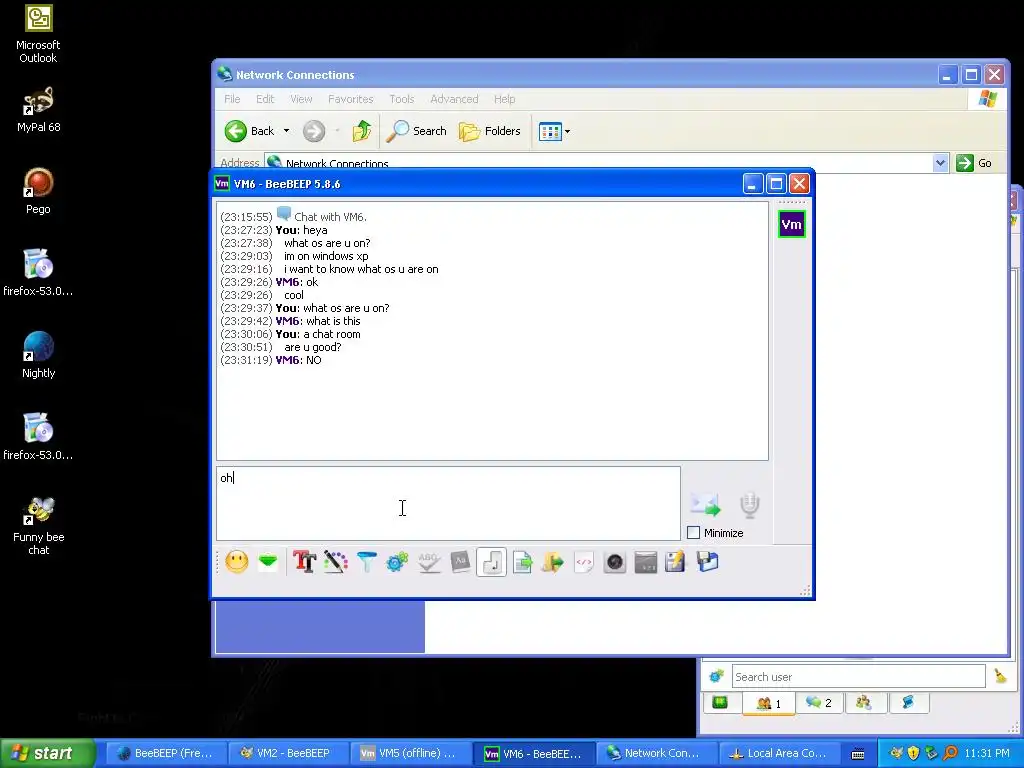Image resolution: width=1024 pixels, height=768 pixels.
Task: Click the Go button
Action: [x=974, y=163]
